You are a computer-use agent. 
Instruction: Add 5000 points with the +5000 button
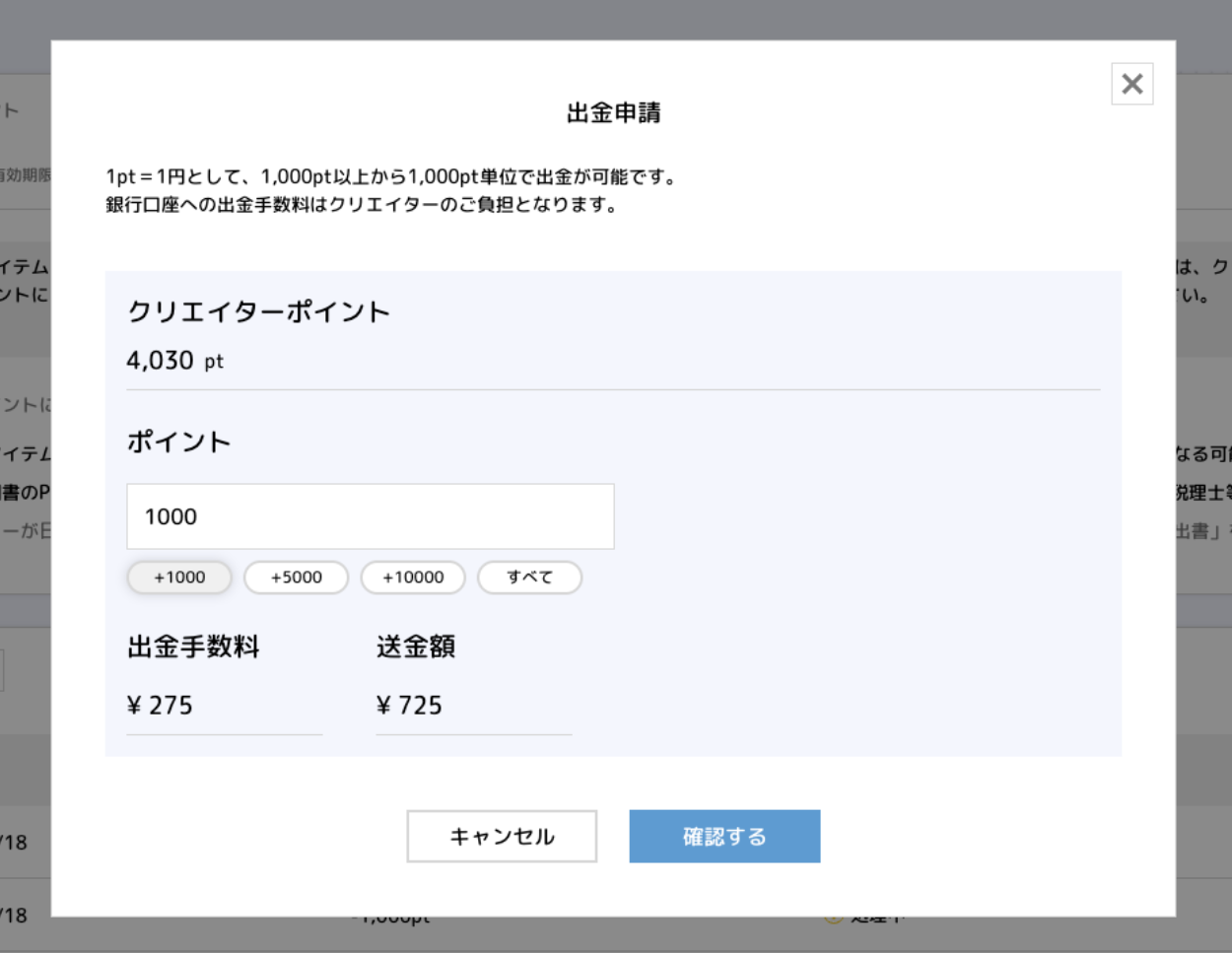coord(296,578)
